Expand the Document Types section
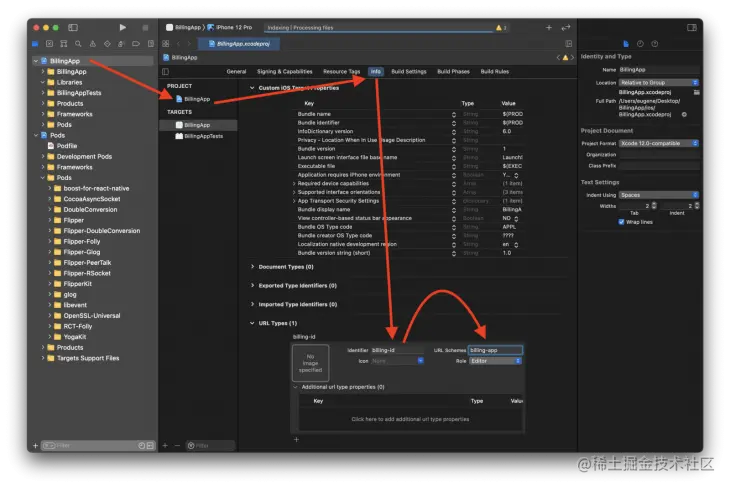The width and height of the screenshot is (730, 488). pos(252,267)
